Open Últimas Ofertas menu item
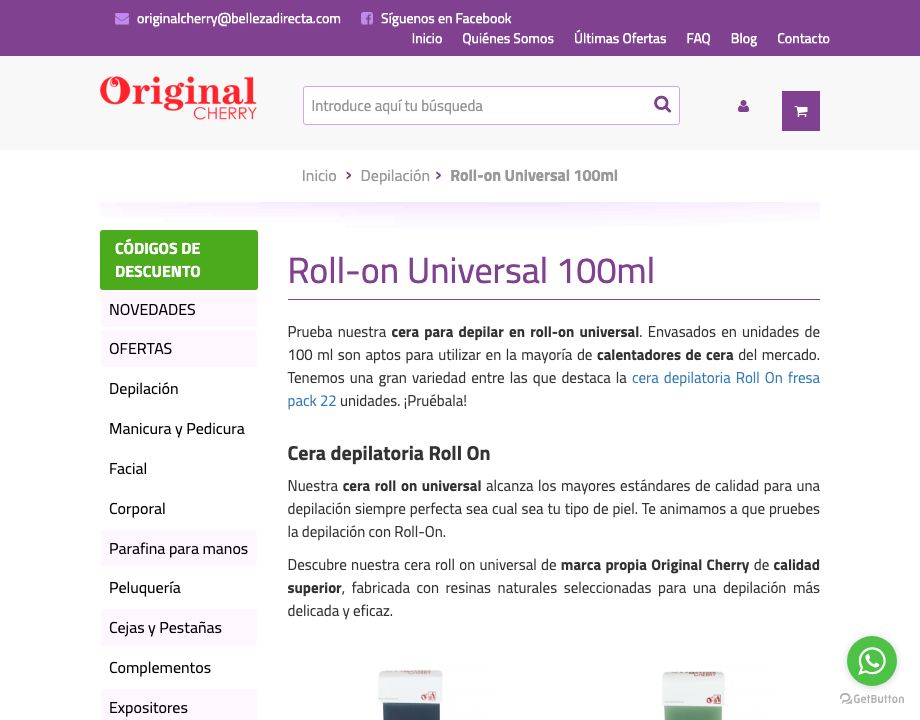This screenshot has width=920, height=720. [620, 39]
